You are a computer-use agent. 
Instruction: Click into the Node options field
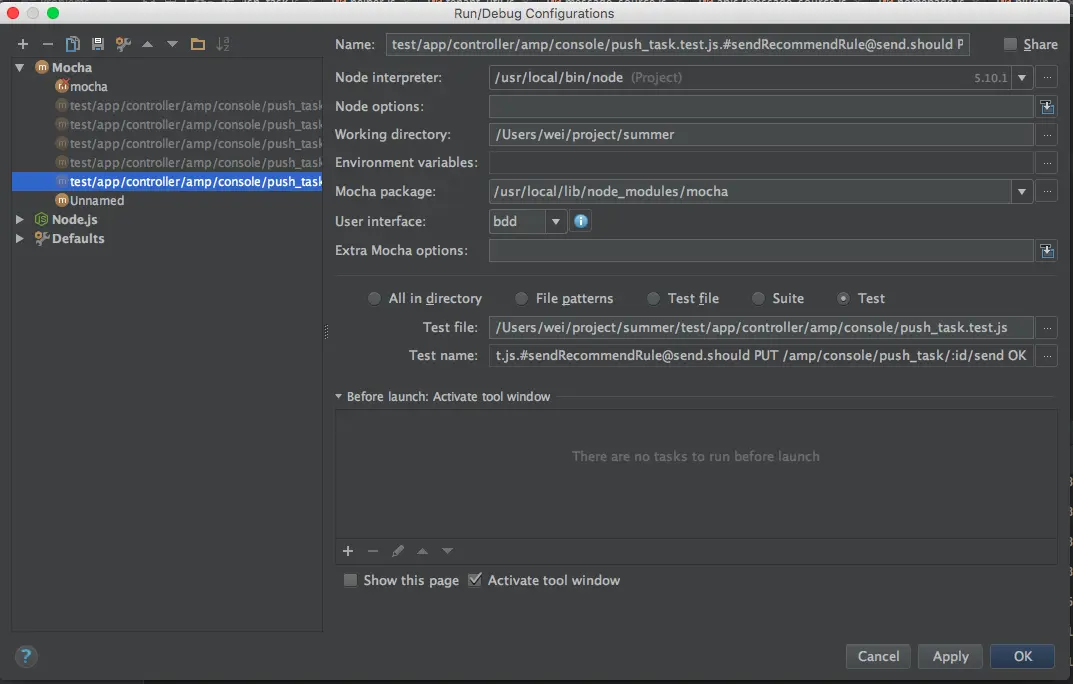pos(761,106)
